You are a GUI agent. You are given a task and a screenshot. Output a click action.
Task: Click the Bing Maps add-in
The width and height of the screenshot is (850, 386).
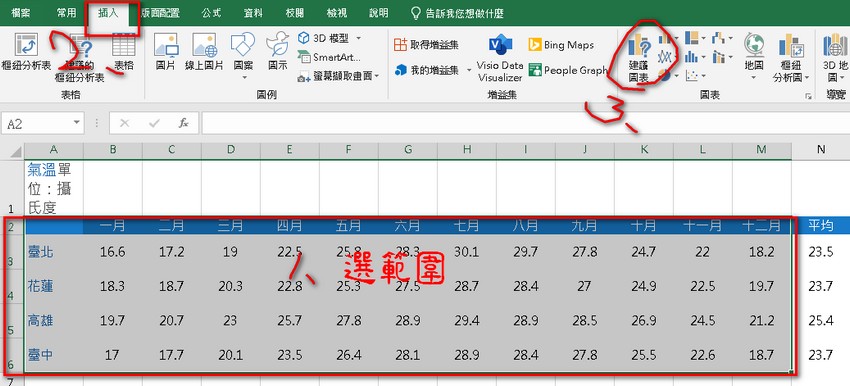pyautogui.click(x=562, y=45)
